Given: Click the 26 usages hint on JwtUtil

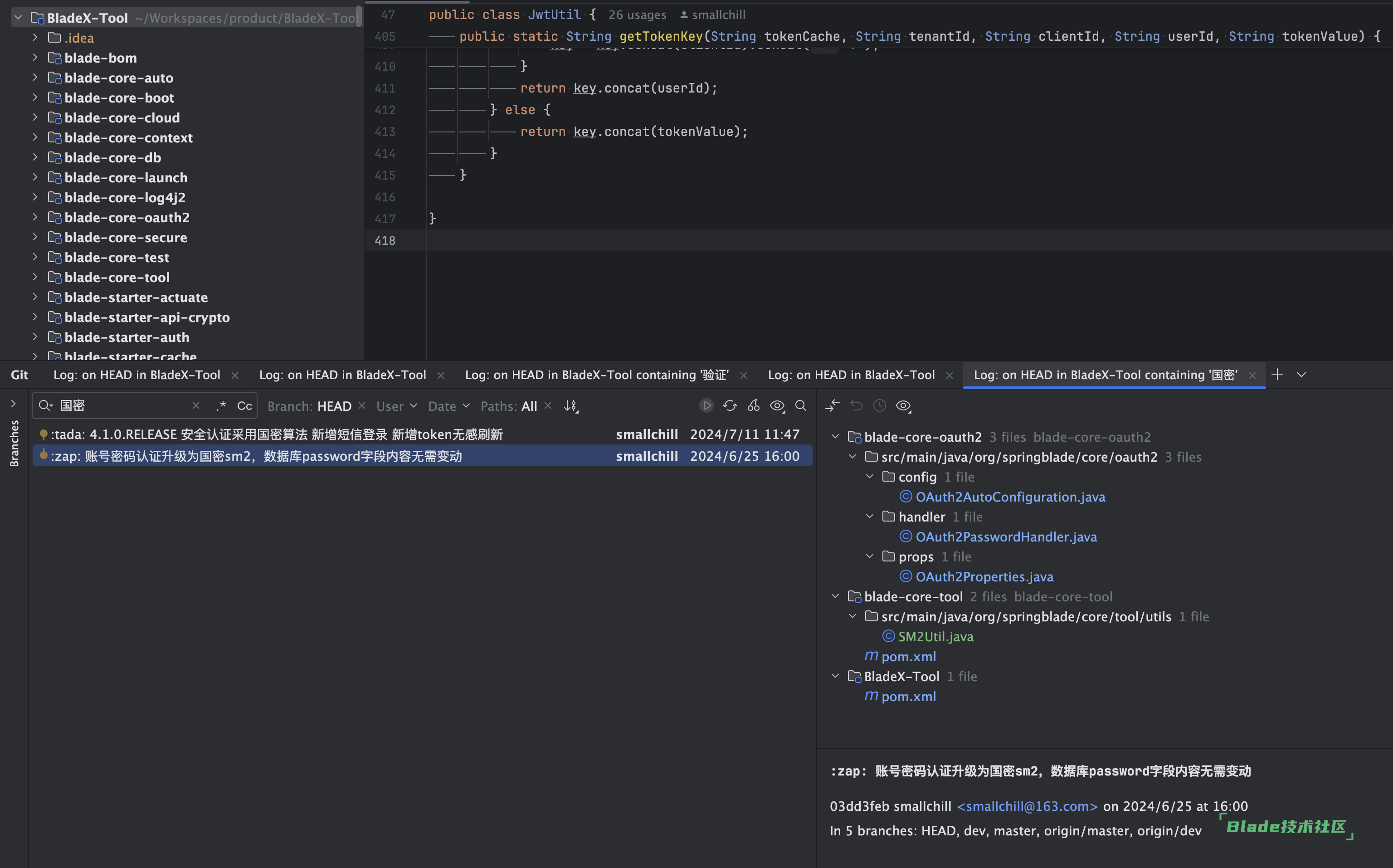Looking at the screenshot, I should pos(637,15).
